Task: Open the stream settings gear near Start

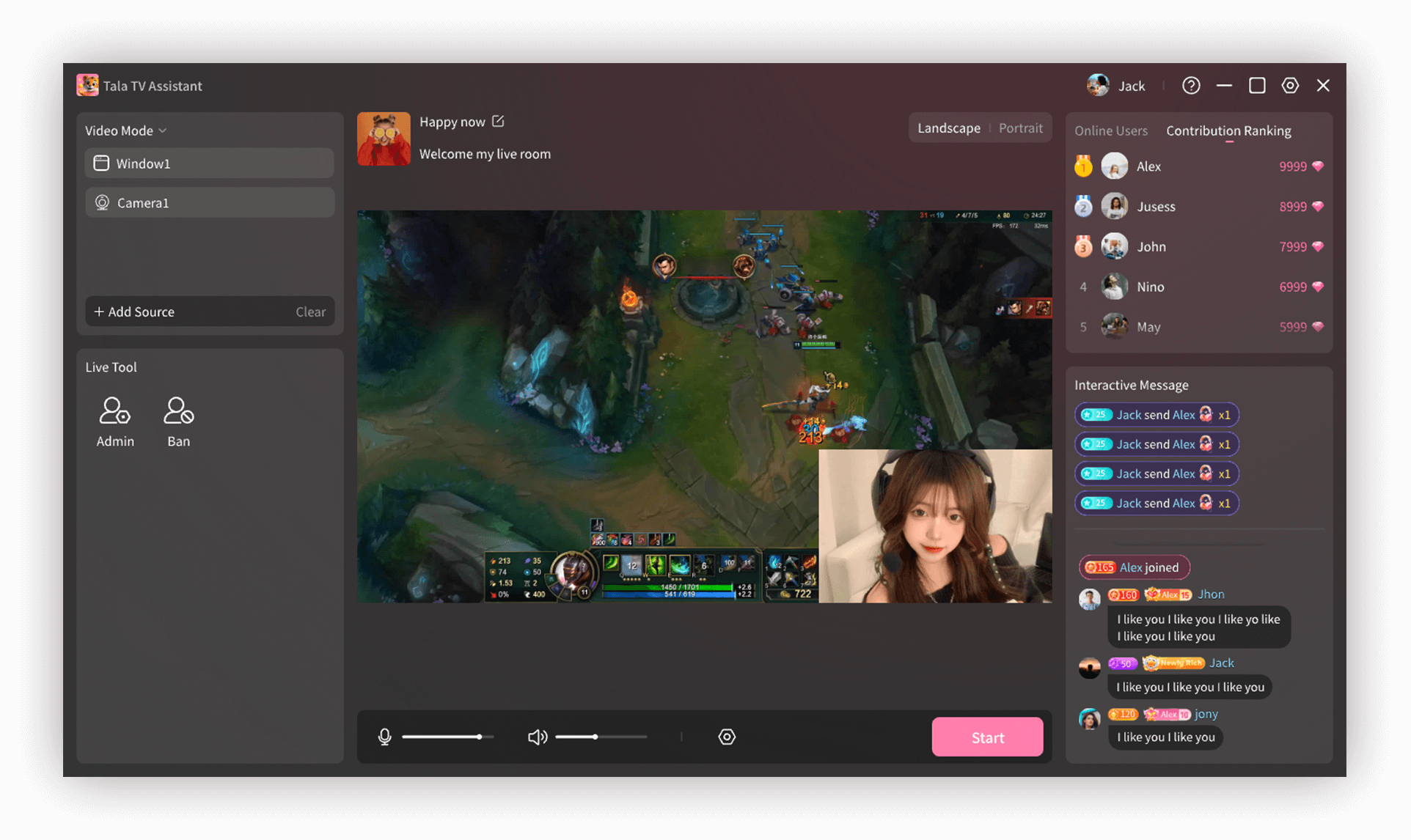Action: tap(727, 737)
